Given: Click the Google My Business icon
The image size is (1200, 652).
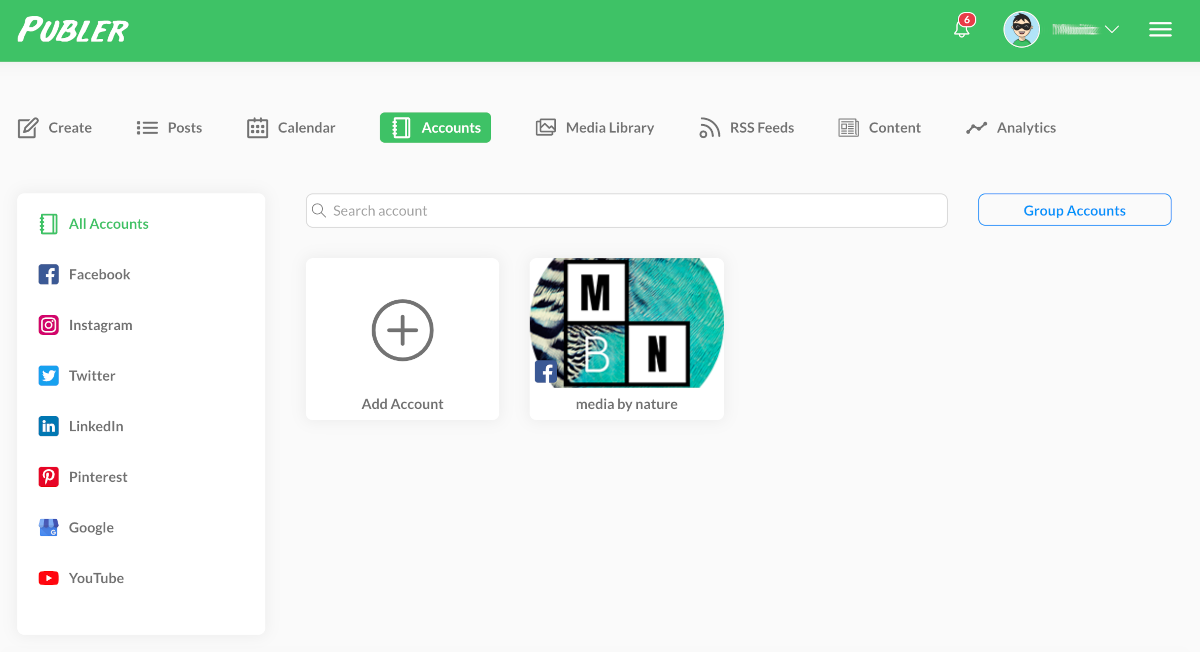Looking at the screenshot, I should (x=48, y=528).
